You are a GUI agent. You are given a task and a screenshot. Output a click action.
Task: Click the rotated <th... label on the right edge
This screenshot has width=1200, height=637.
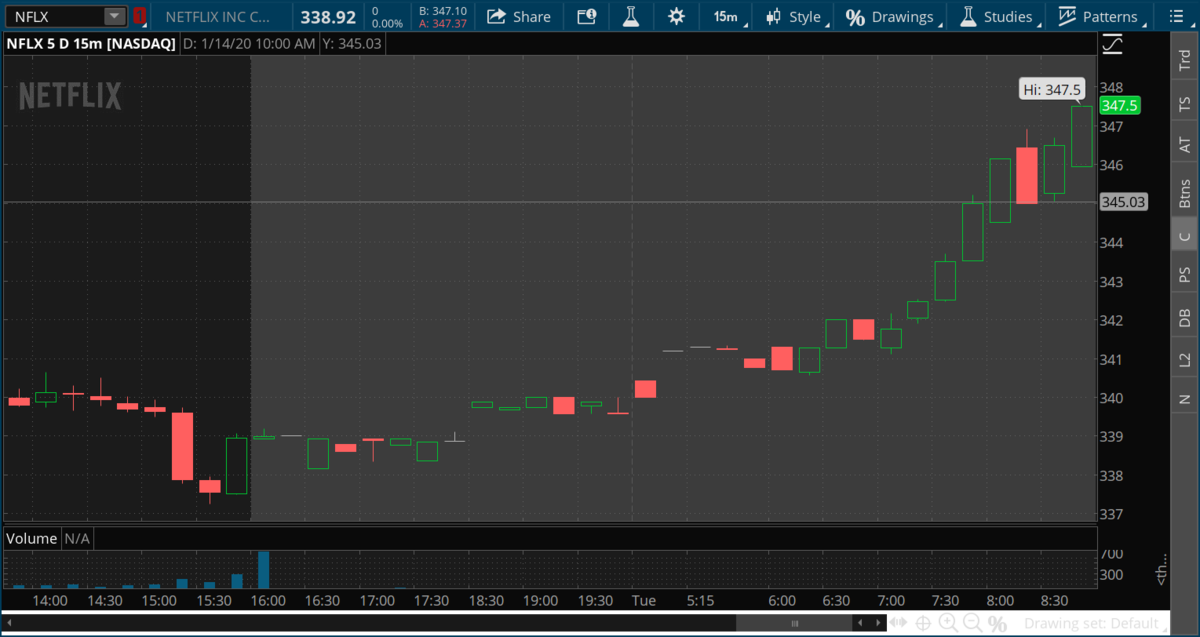tap(1161, 570)
